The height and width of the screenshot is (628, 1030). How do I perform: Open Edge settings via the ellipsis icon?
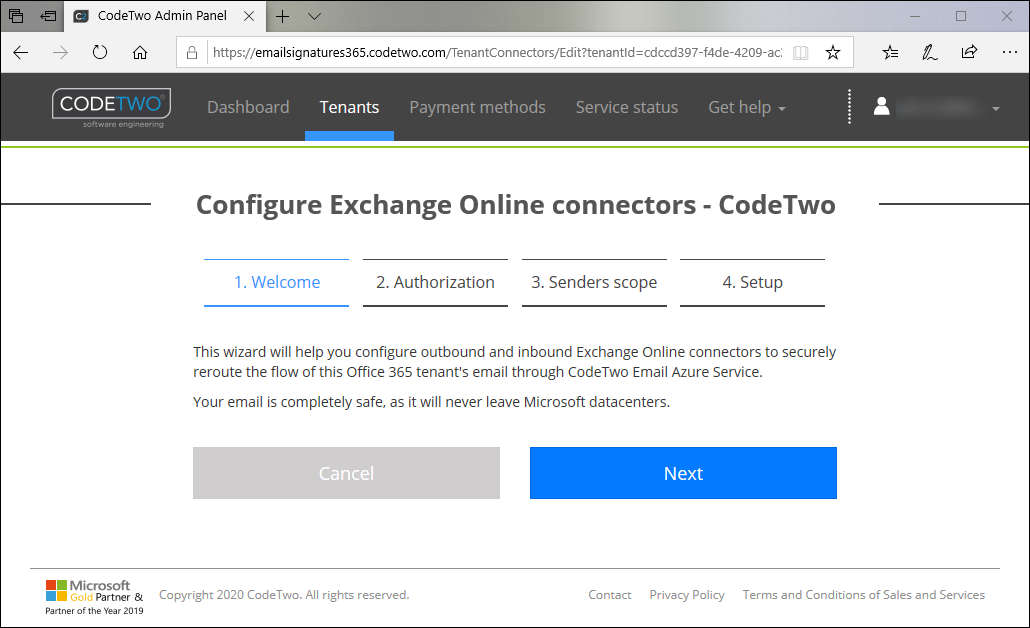(x=1010, y=52)
